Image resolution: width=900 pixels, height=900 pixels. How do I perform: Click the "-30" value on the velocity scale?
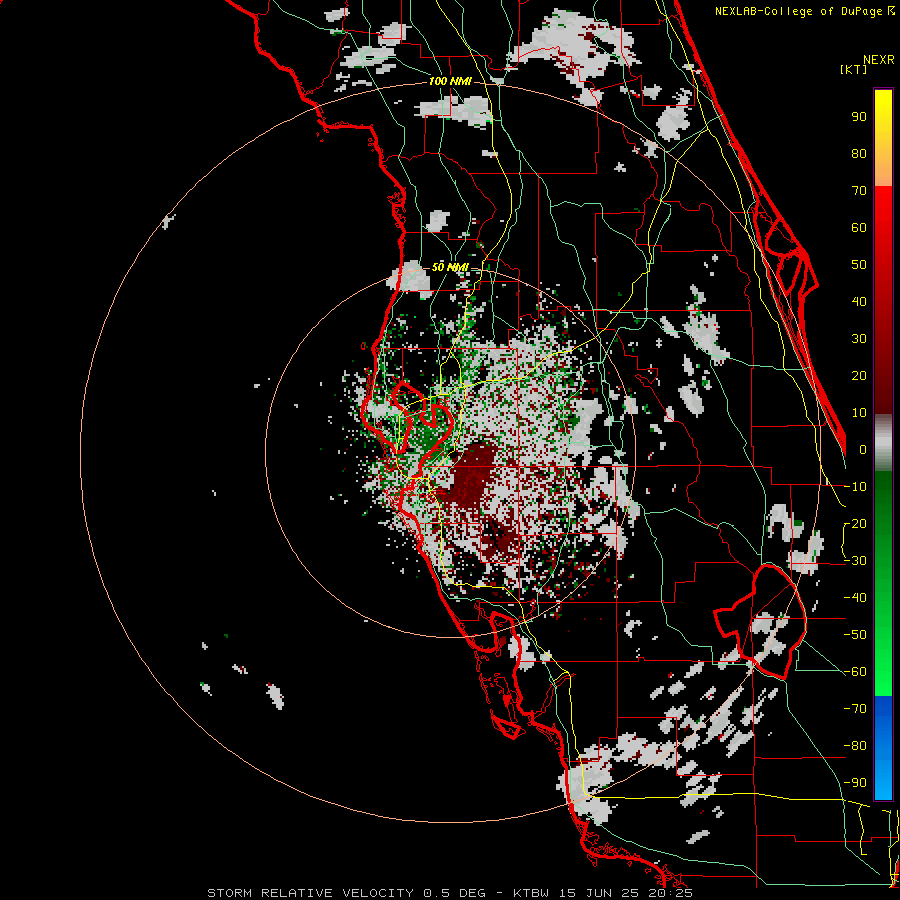coord(855,561)
